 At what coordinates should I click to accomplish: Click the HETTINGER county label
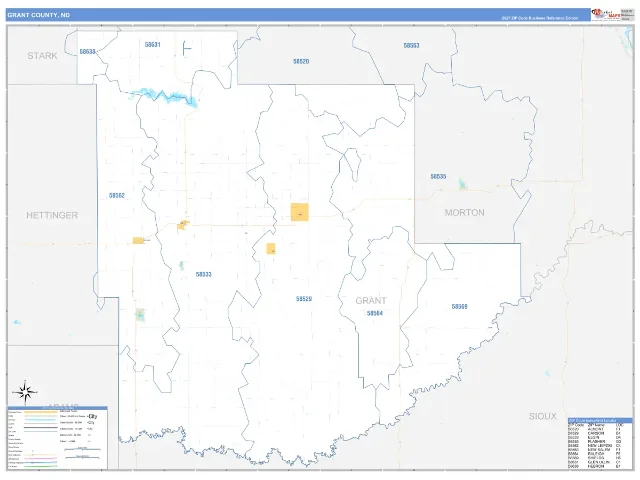[x=52, y=215]
